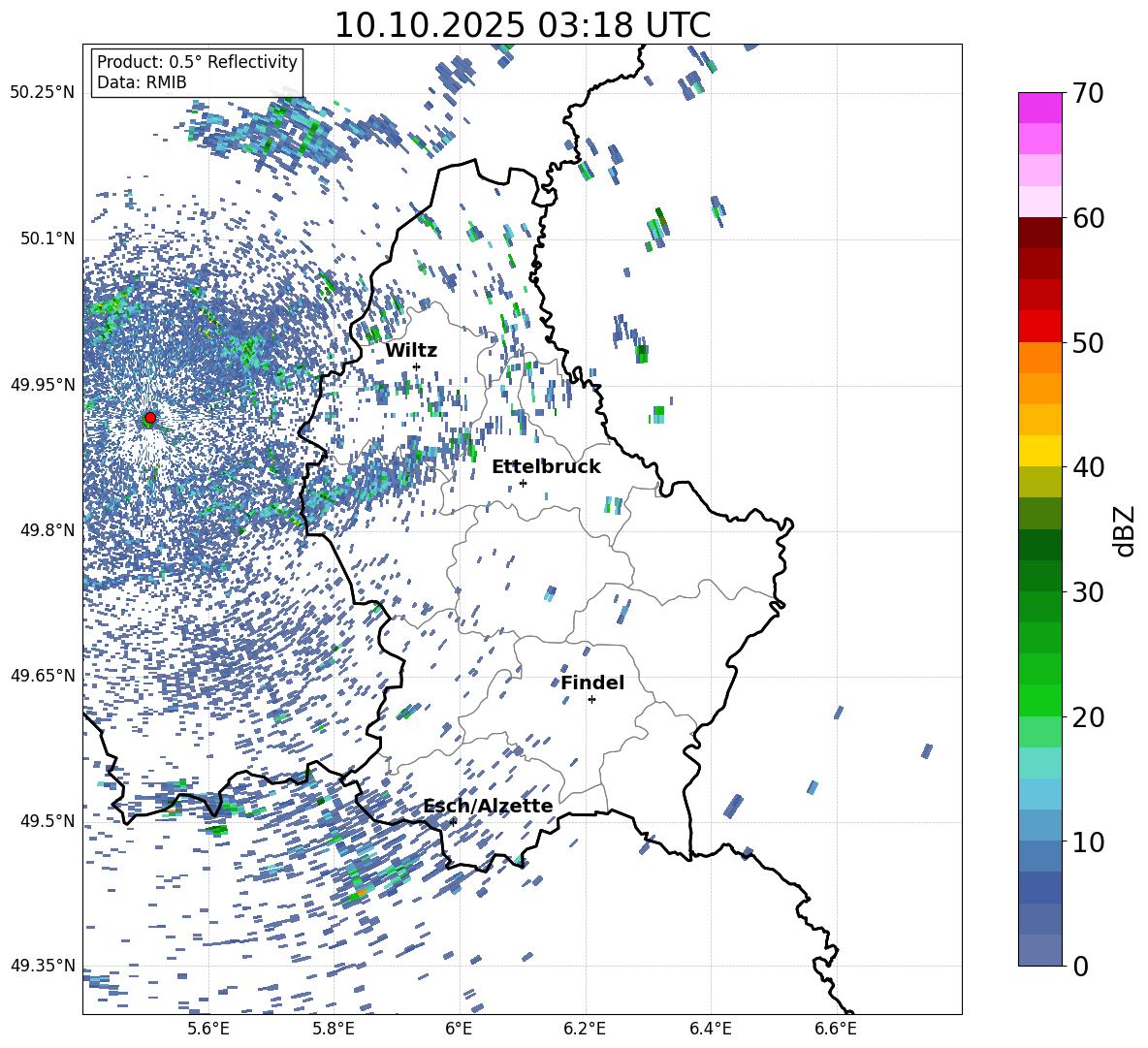Click the Data: RMIB text
The height and width of the screenshot is (1048, 1148).
142,82
